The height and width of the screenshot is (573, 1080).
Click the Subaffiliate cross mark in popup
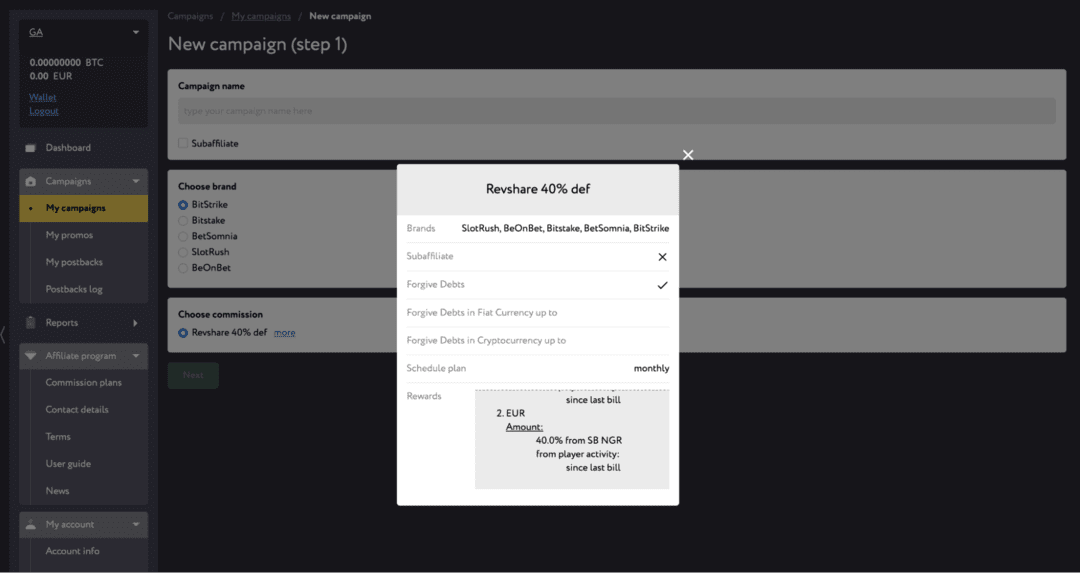click(662, 257)
